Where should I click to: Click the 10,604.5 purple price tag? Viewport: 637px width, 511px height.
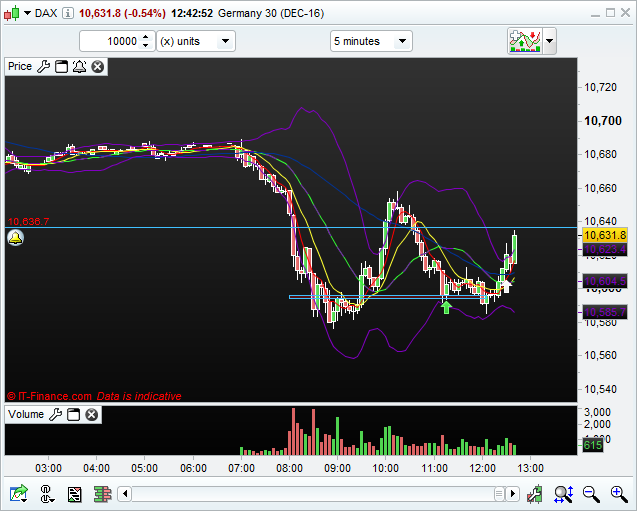point(605,281)
